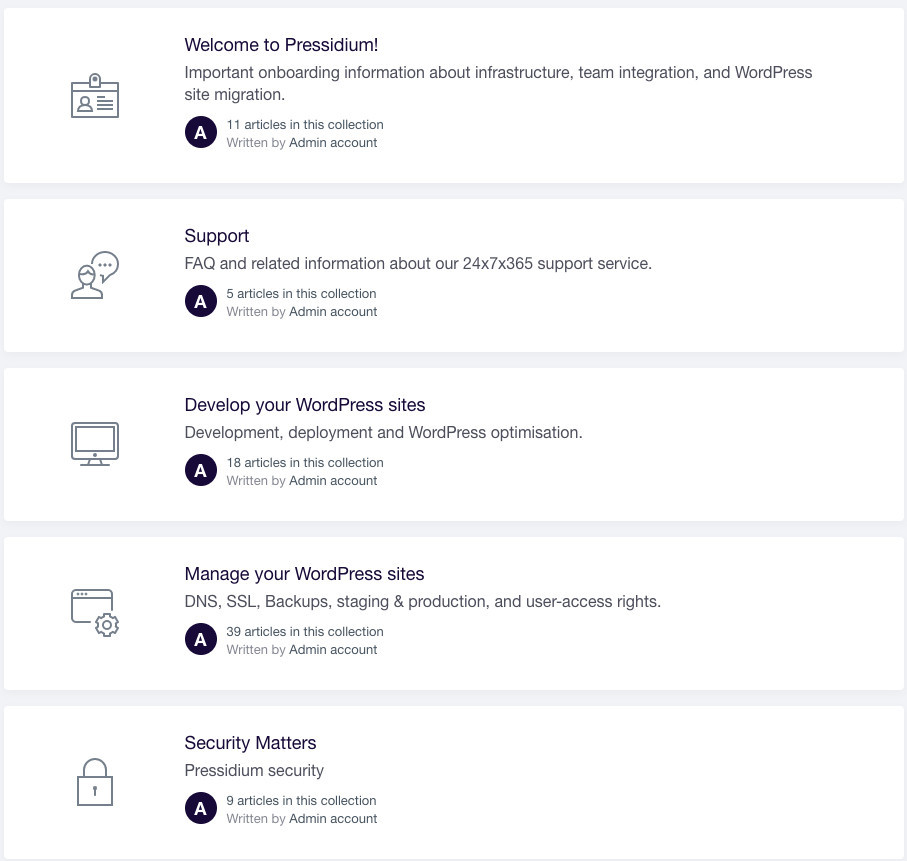Open the Support collection title
907x861 pixels.
tap(217, 236)
